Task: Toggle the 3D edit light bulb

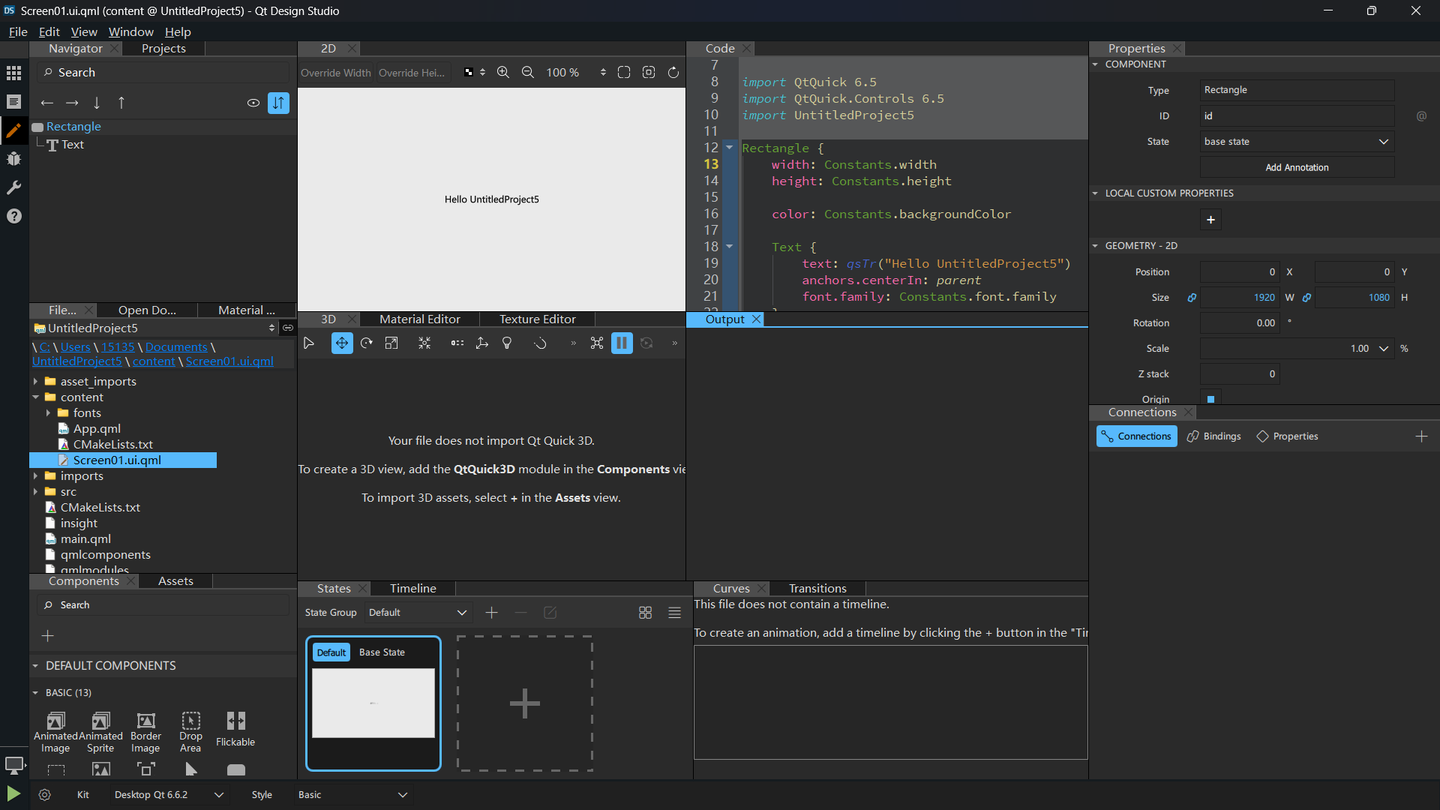Action: [x=507, y=343]
